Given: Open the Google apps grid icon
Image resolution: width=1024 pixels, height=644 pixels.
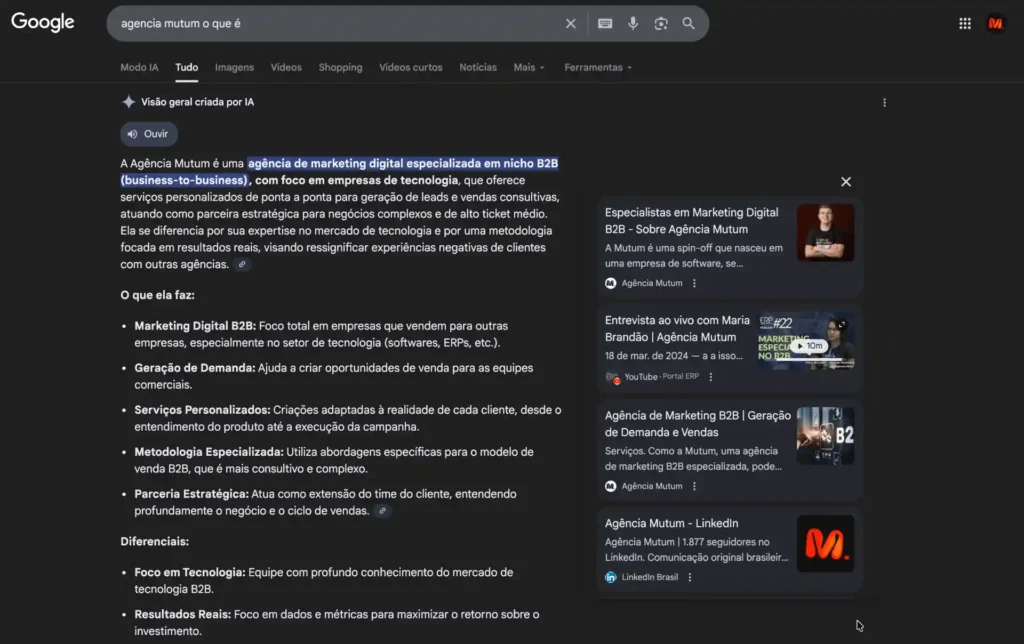Looking at the screenshot, I should [963, 22].
